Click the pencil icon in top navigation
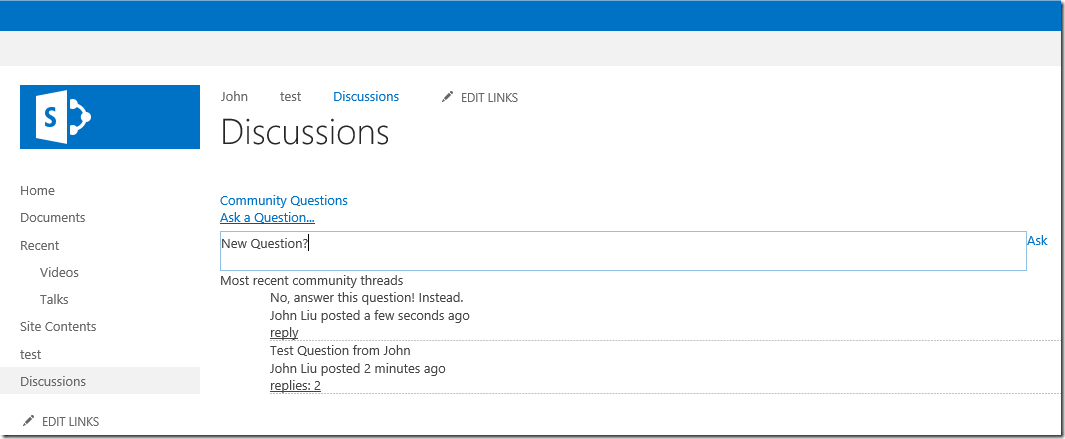This screenshot has width=1065, height=439. (447, 97)
